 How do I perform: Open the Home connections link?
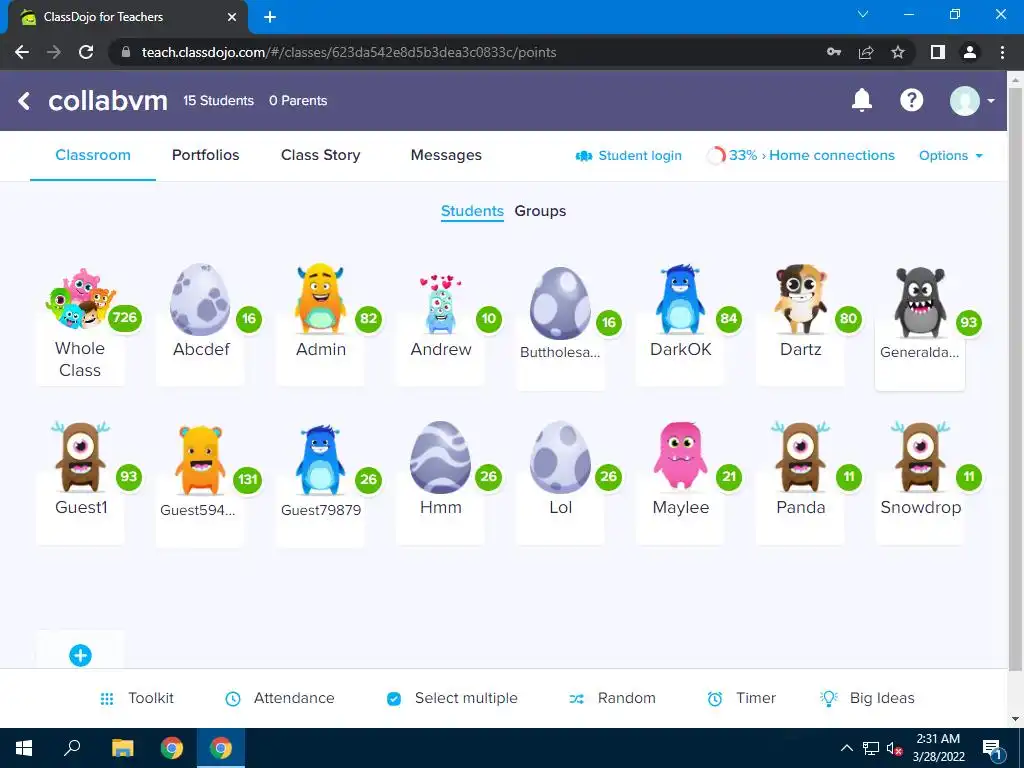832,155
